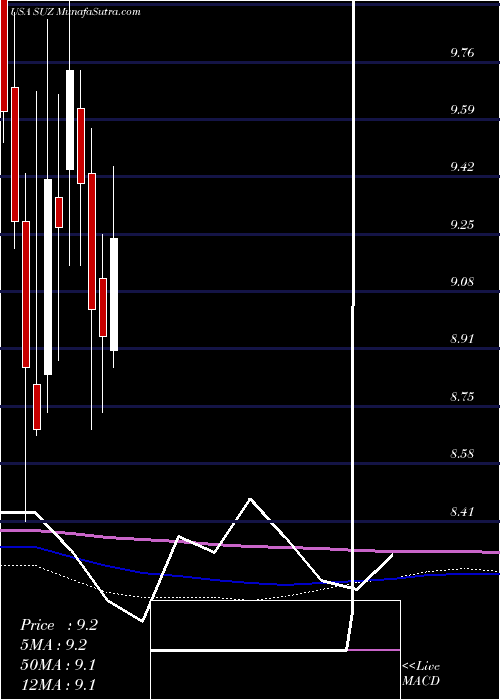Click the 5MA : 9.2 readout
Viewport: 500px width, 700px height.
pyautogui.click(x=54, y=645)
